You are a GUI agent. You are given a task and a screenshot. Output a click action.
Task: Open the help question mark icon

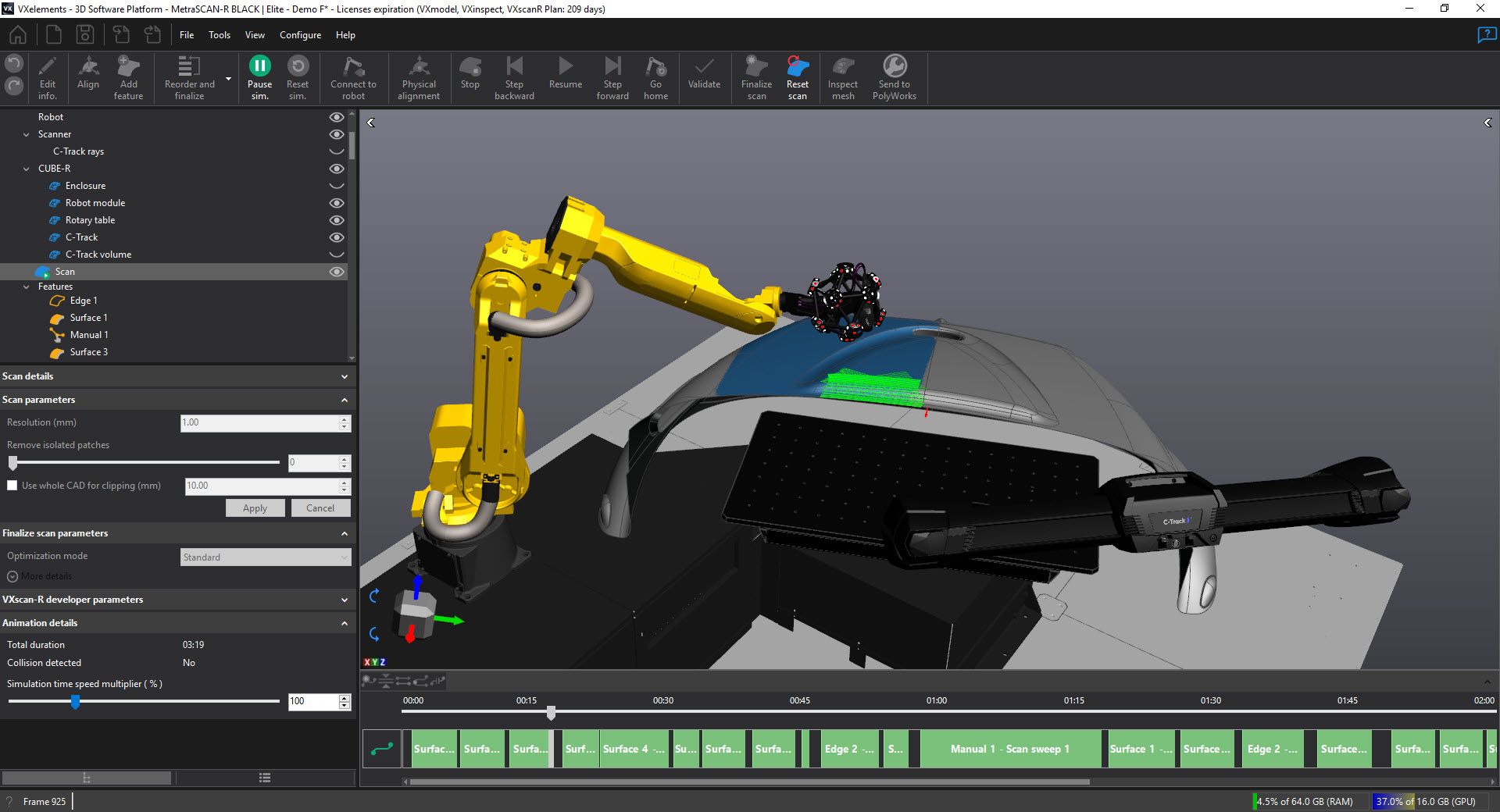point(1486,35)
